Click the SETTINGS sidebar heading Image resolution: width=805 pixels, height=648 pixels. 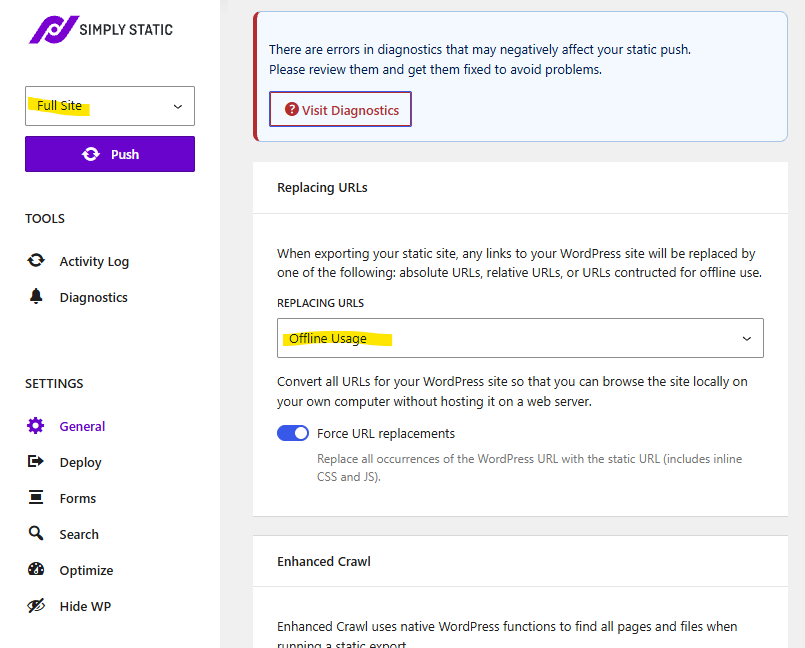click(54, 384)
